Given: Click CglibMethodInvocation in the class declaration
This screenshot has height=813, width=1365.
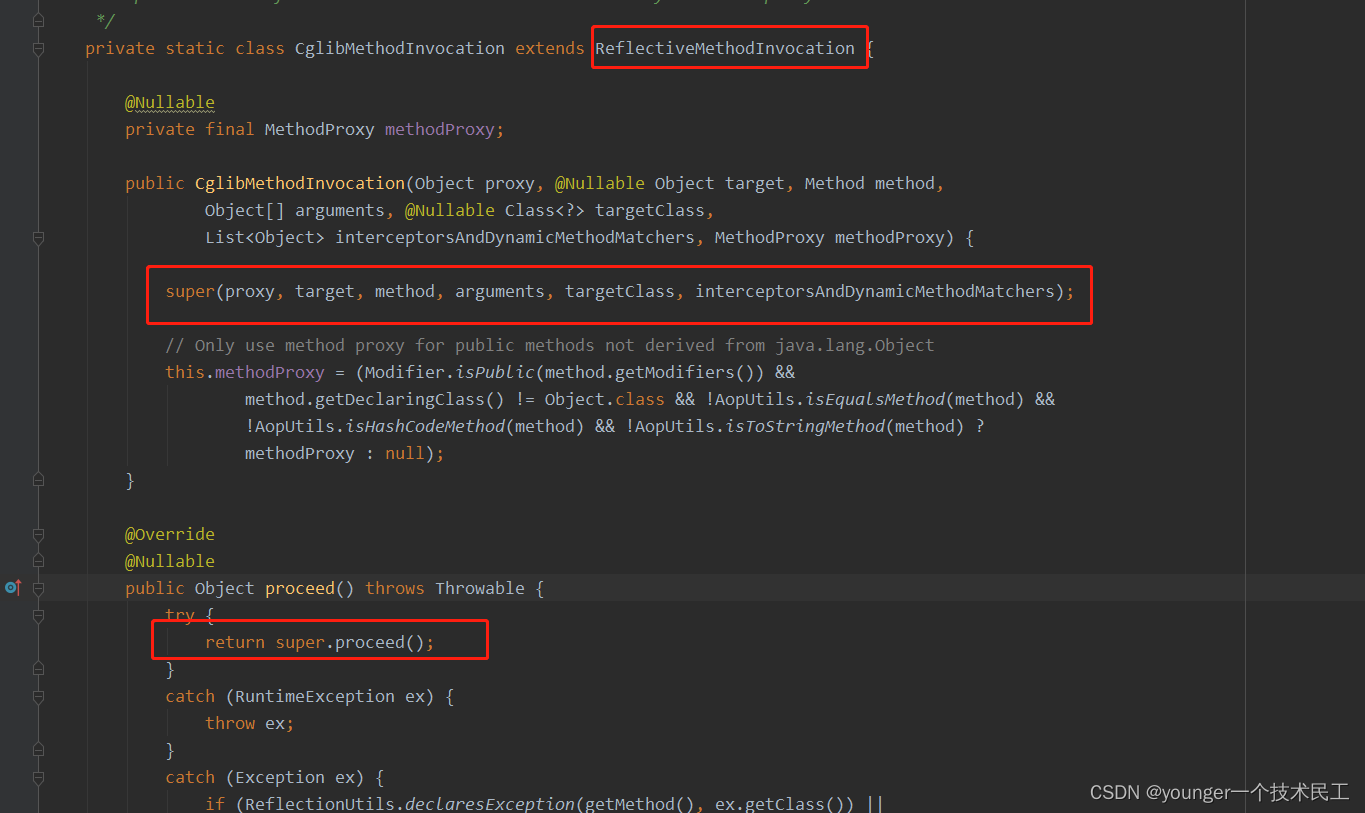Looking at the screenshot, I should [x=400, y=48].
